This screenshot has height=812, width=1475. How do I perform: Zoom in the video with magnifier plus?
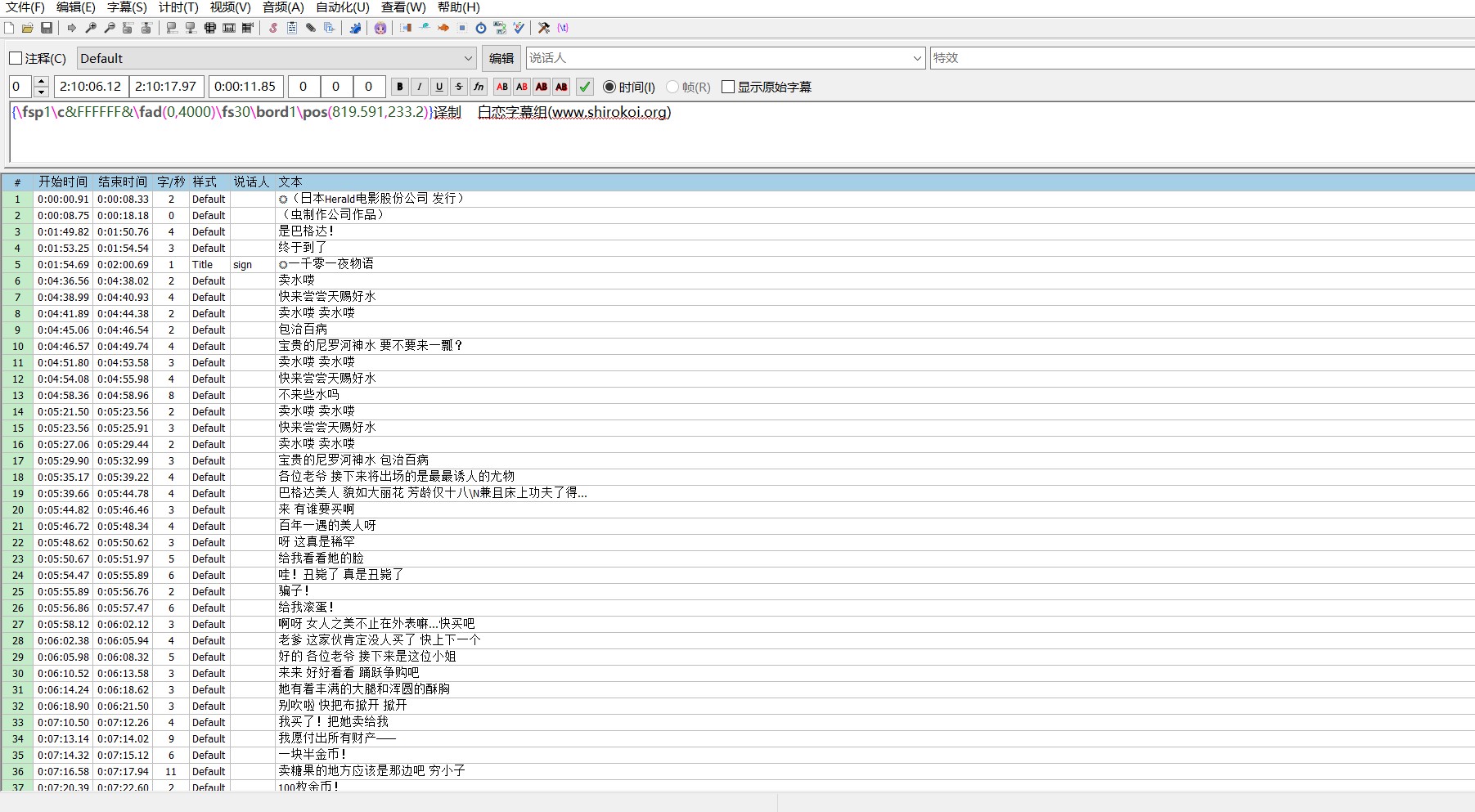pos(91,28)
